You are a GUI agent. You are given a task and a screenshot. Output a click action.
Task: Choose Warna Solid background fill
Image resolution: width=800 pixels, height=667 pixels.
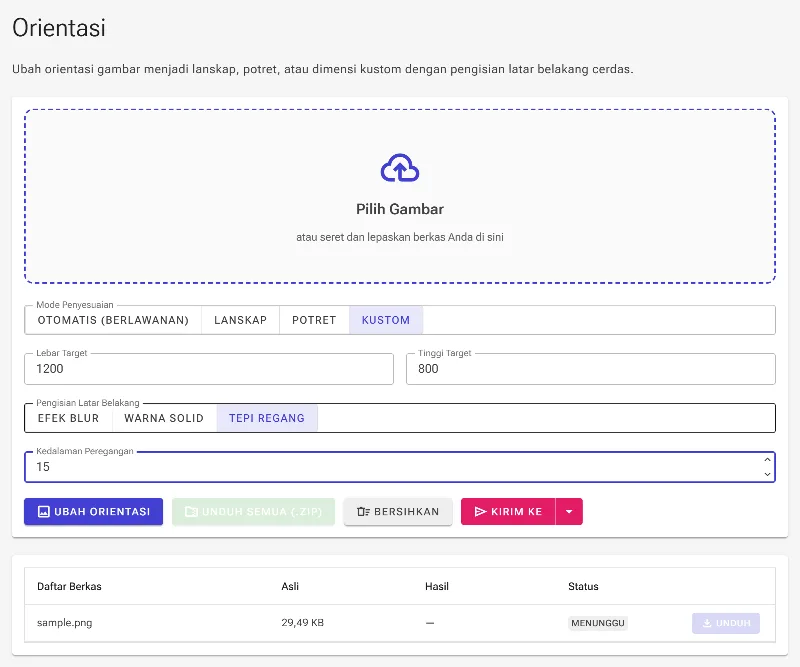pyautogui.click(x=164, y=418)
